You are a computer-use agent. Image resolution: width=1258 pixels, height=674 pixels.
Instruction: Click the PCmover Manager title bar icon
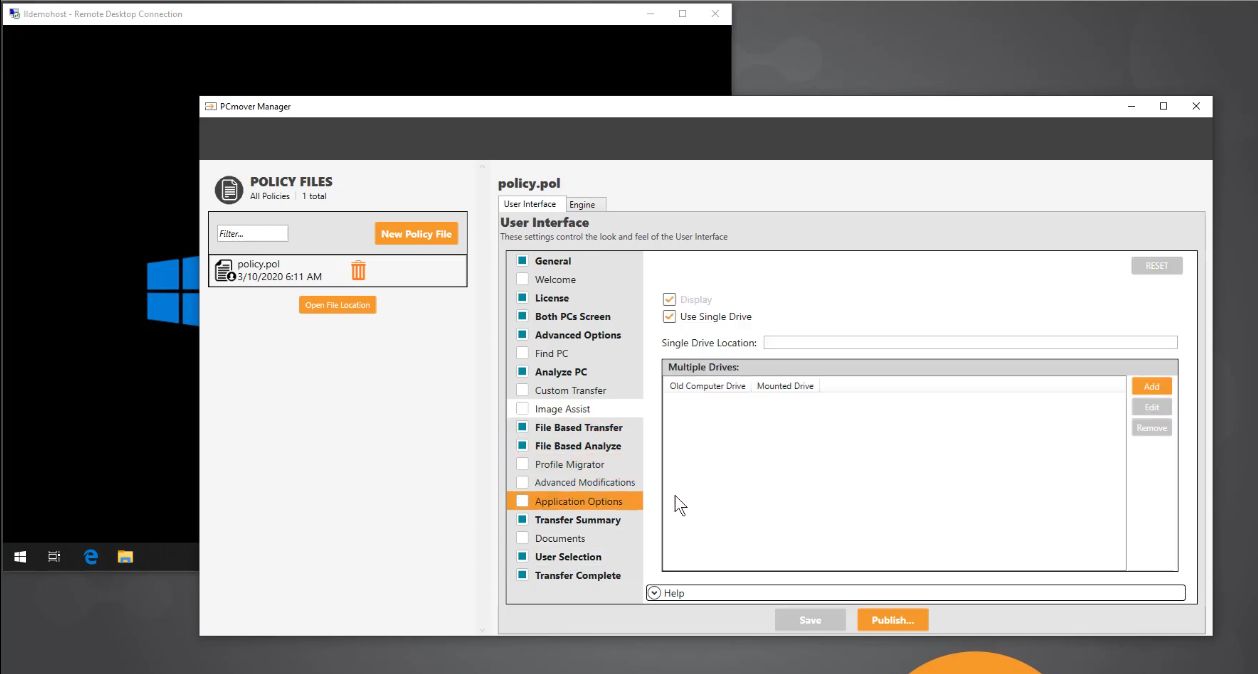click(210, 106)
